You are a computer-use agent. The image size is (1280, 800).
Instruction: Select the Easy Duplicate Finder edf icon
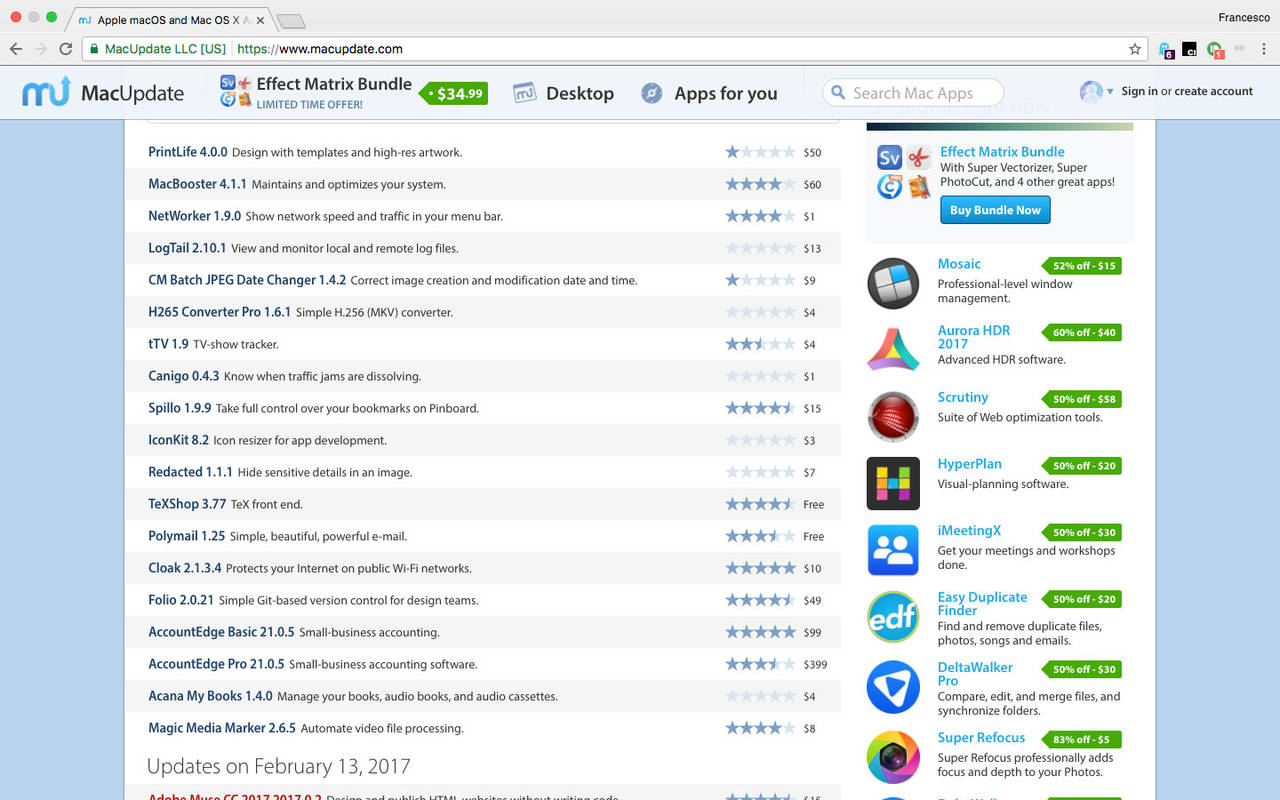click(x=893, y=617)
